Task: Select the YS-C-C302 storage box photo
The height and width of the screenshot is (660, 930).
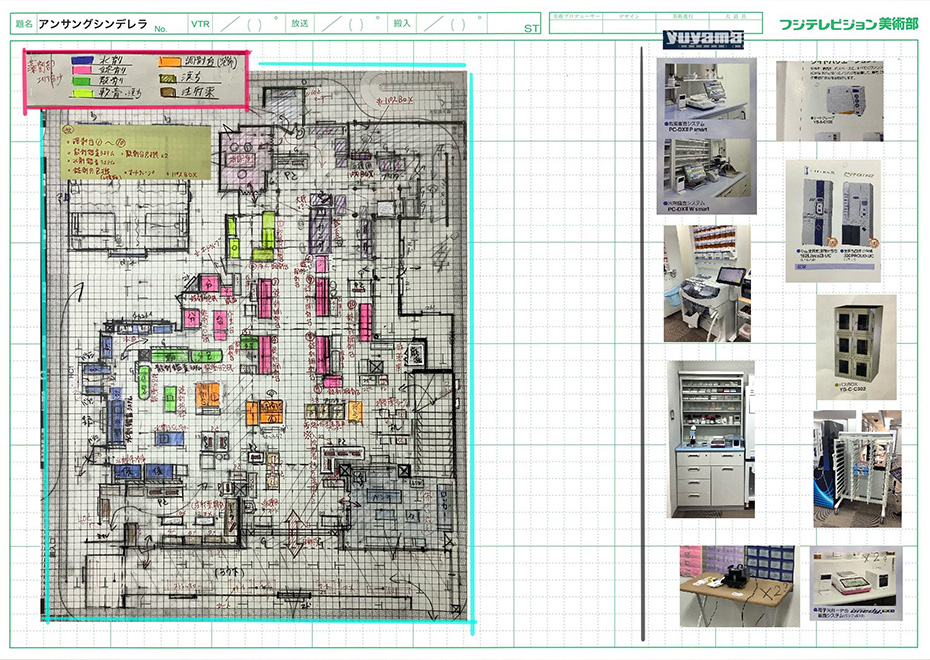Action: pyautogui.click(x=856, y=347)
